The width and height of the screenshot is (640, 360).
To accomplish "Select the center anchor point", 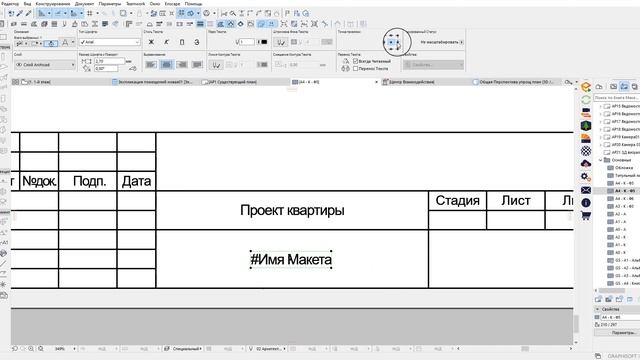I will click(x=391, y=42).
